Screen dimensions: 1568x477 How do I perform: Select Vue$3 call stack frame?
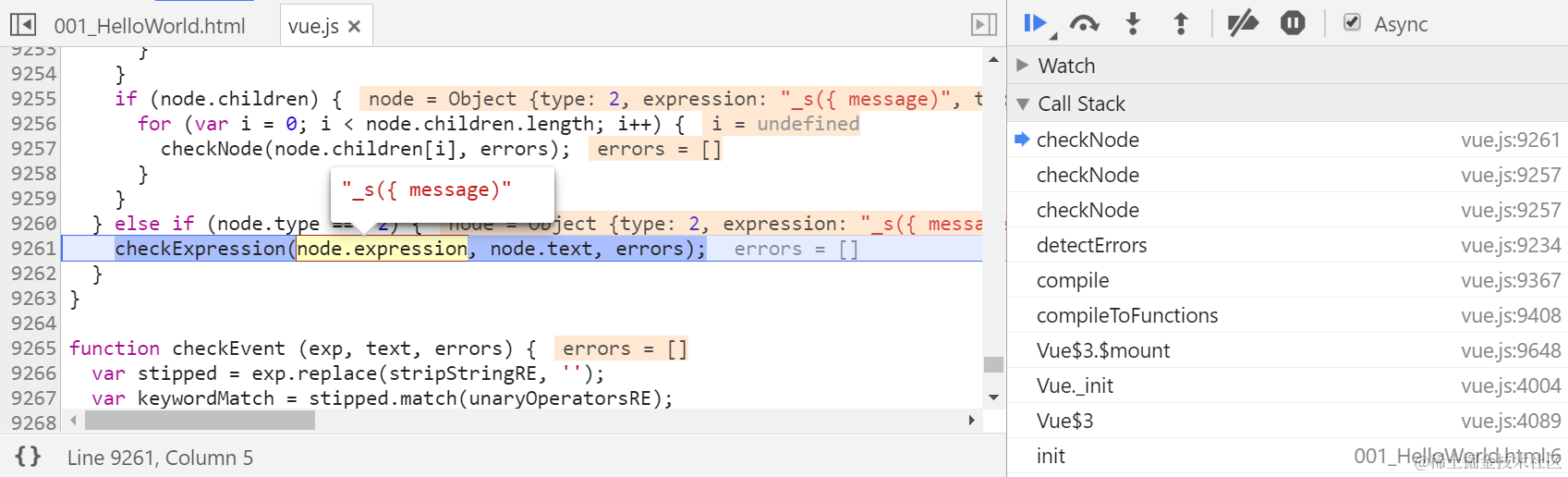(1287, 421)
